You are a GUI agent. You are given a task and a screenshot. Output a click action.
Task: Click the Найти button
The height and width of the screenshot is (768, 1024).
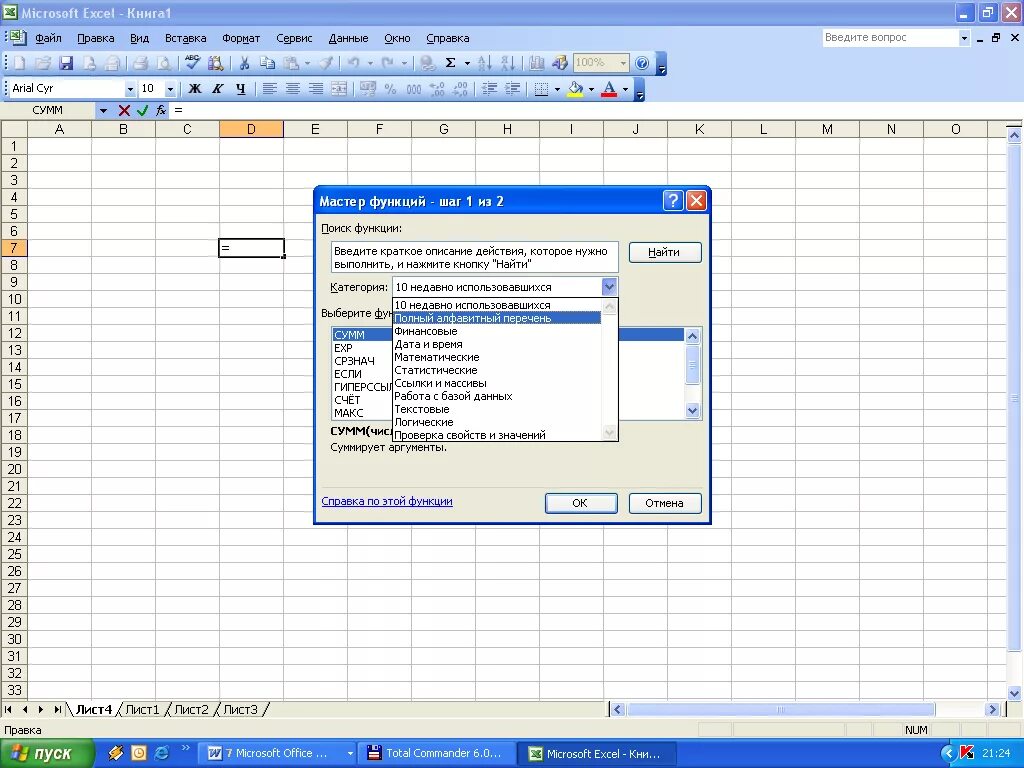pyautogui.click(x=665, y=252)
